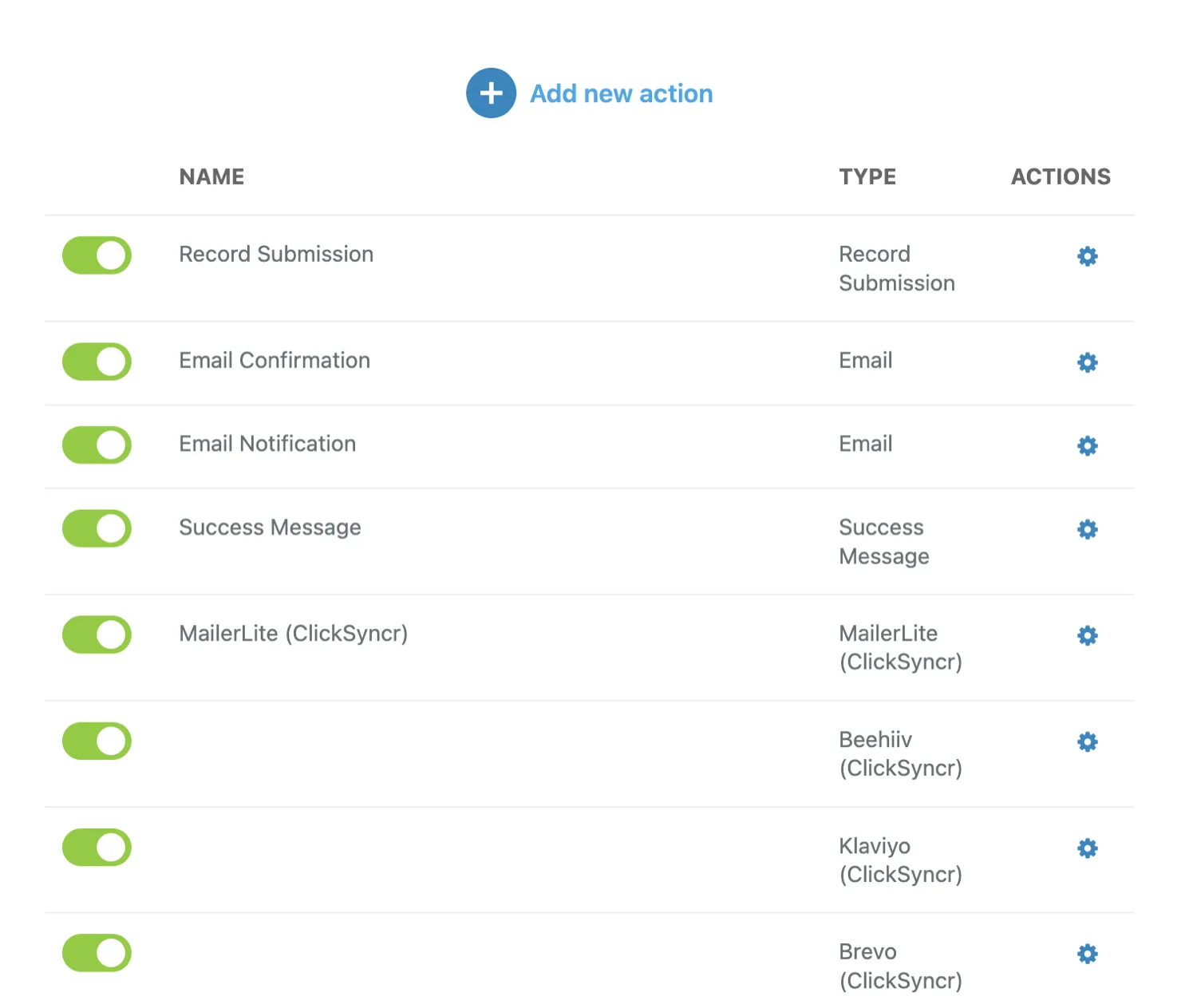Image resolution: width=1197 pixels, height=1008 pixels.
Task: Click the Klaviyo (ClickSyncr) type text
Action: [900, 860]
